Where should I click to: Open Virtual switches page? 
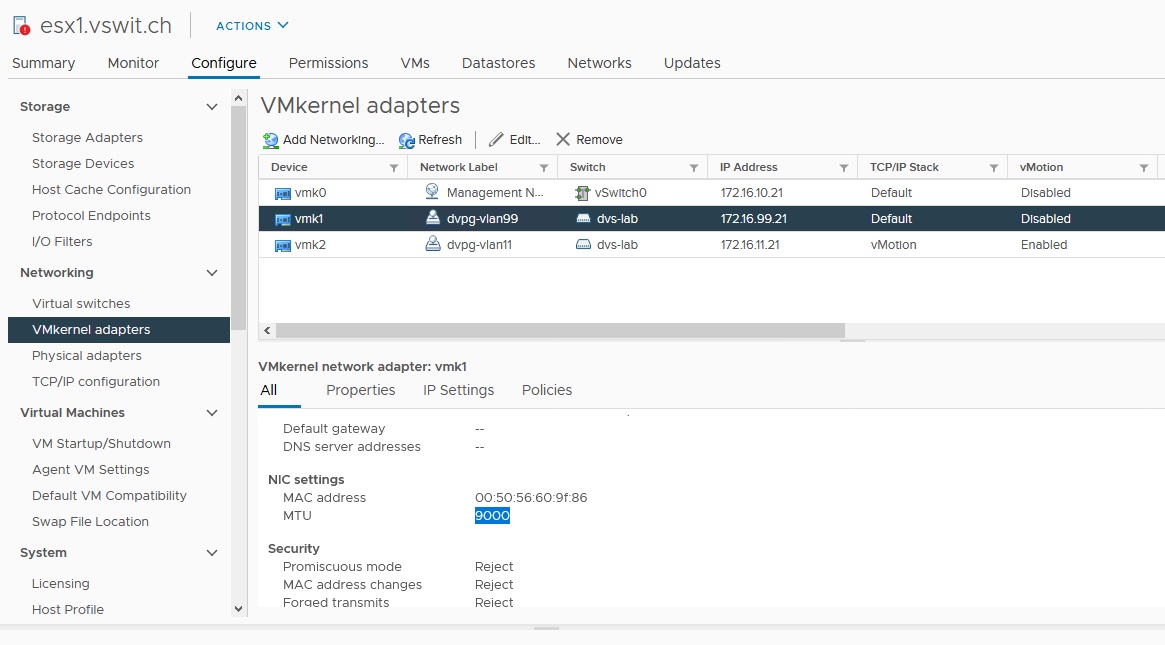pyautogui.click(x=81, y=304)
